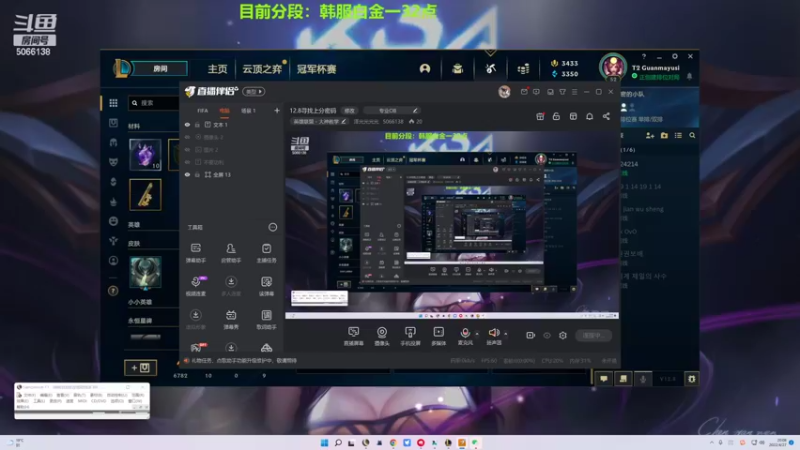Toggle visibility of the 摄像头 2 source
The image size is (800, 450).
(187, 137)
